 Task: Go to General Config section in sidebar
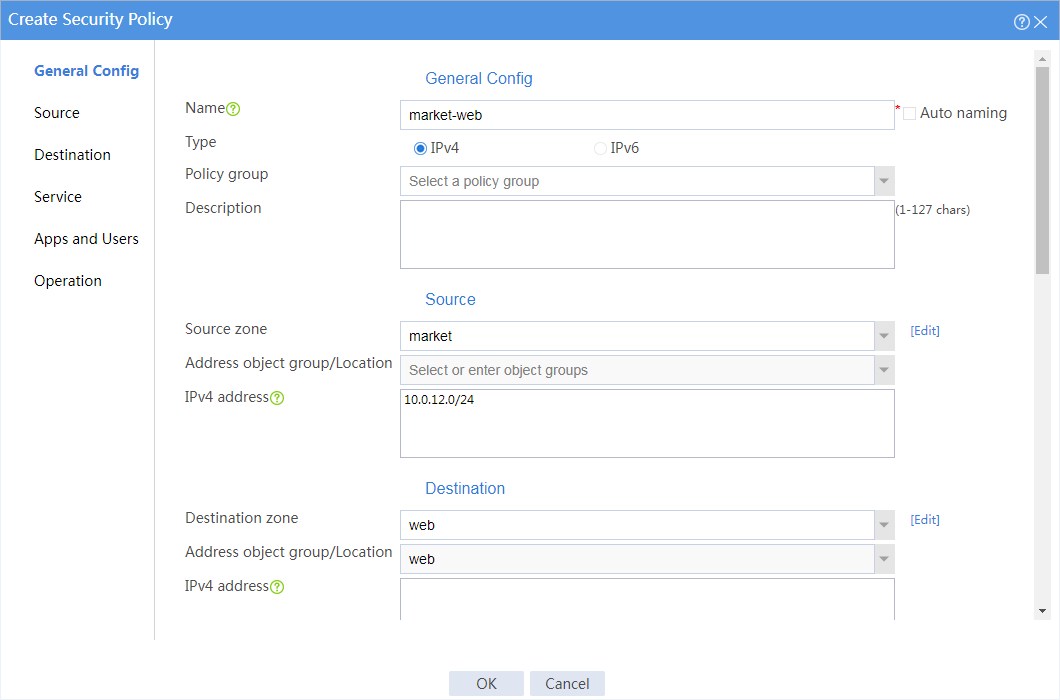tap(87, 71)
